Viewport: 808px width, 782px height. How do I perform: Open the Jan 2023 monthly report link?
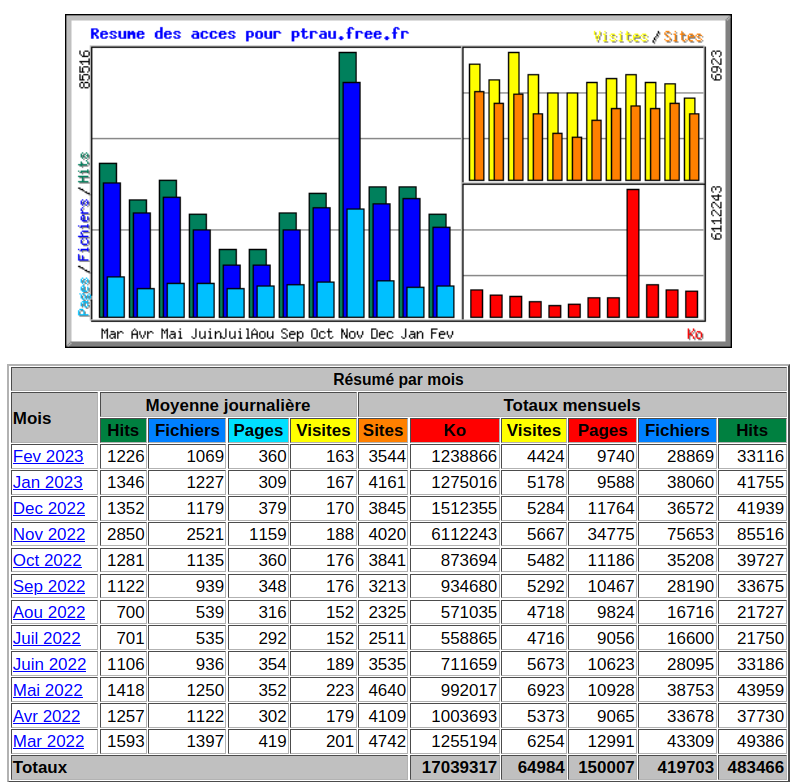(x=47, y=482)
